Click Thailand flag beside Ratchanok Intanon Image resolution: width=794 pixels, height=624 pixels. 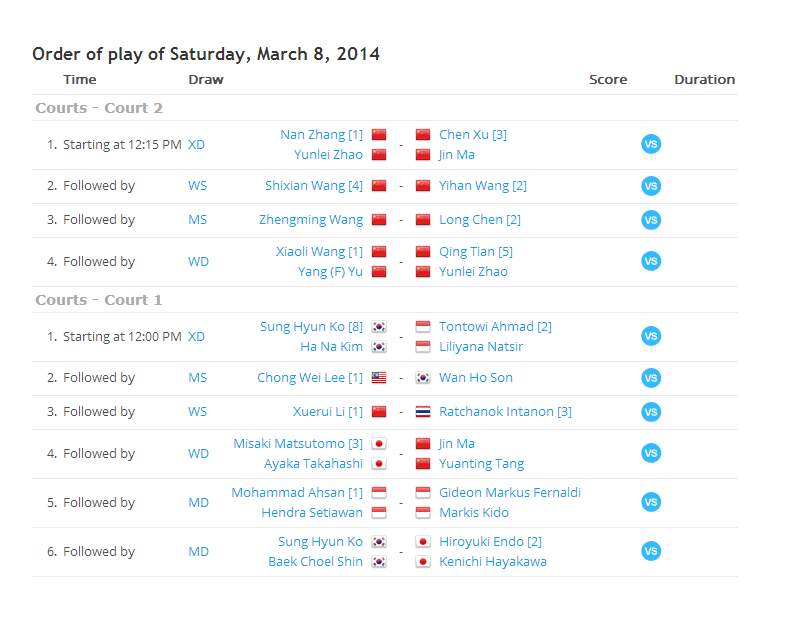click(423, 412)
